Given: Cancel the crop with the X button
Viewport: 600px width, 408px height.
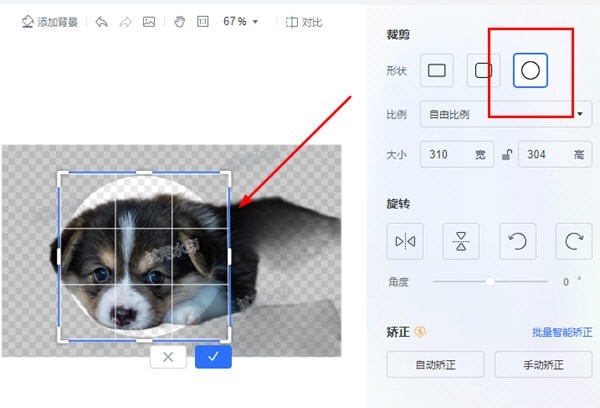Looking at the screenshot, I should 168,357.
